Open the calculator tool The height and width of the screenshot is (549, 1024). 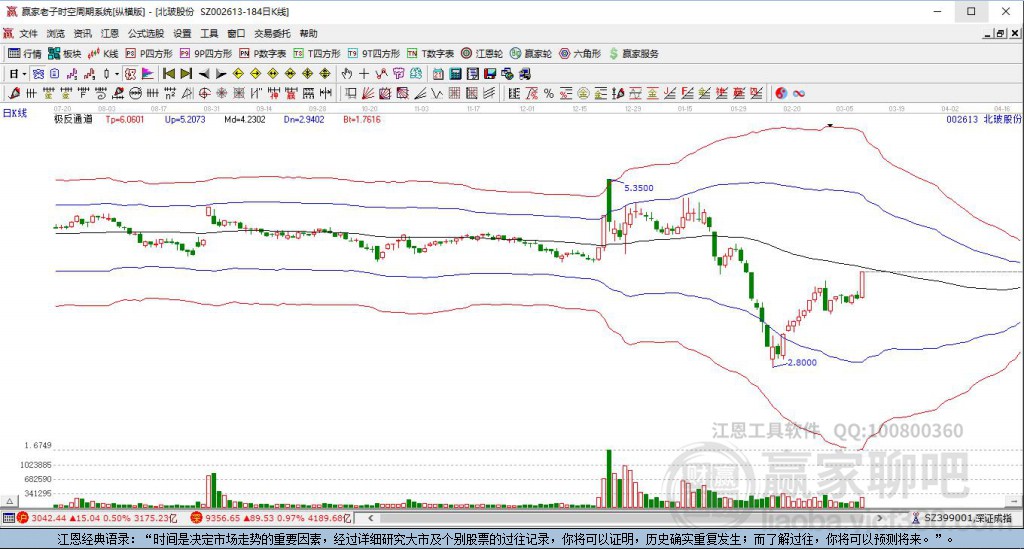[456, 73]
